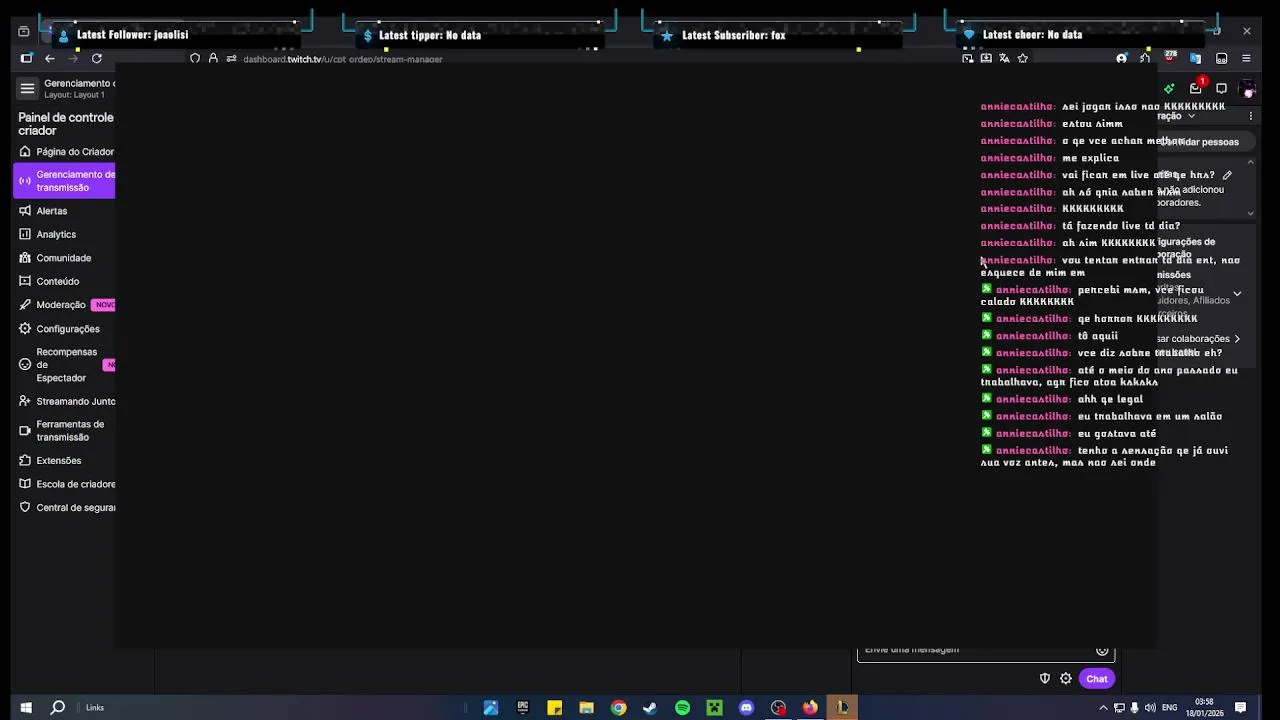Open Central de segurança
1280x720 pixels.
66,508
